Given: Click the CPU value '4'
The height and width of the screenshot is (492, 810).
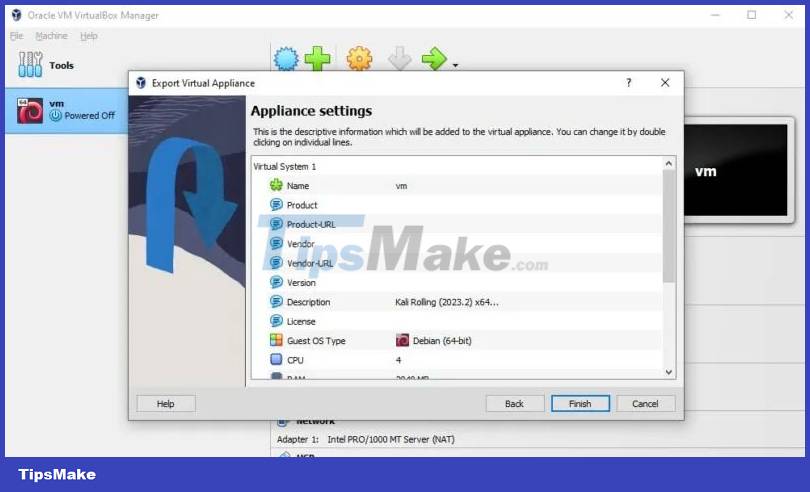Looking at the screenshot, I should pyautogui.click(x=398, y=360).
